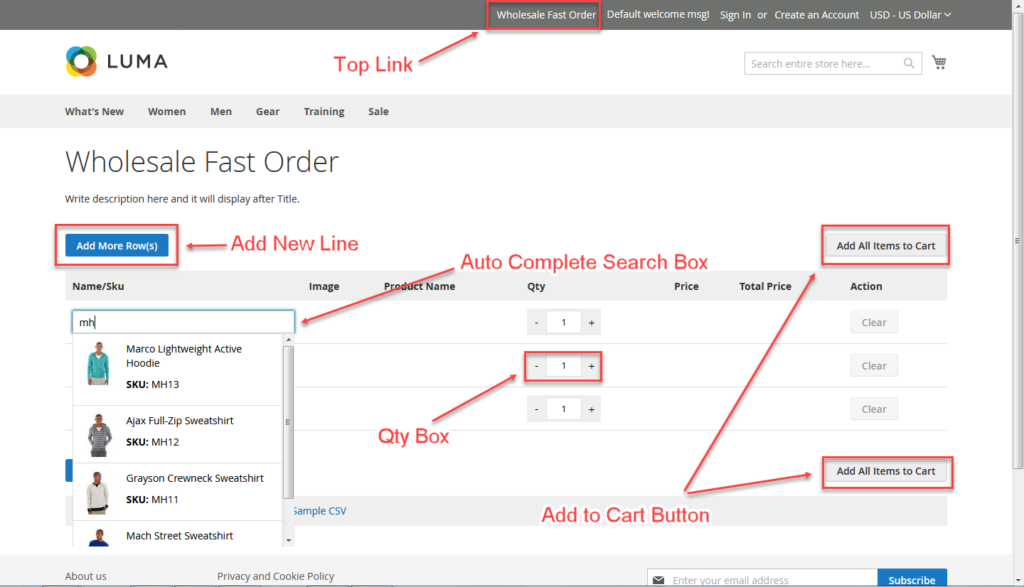The image size is (1024, 587).
Task: Click the upper Add All Items to Cart button
Action: 886,246
